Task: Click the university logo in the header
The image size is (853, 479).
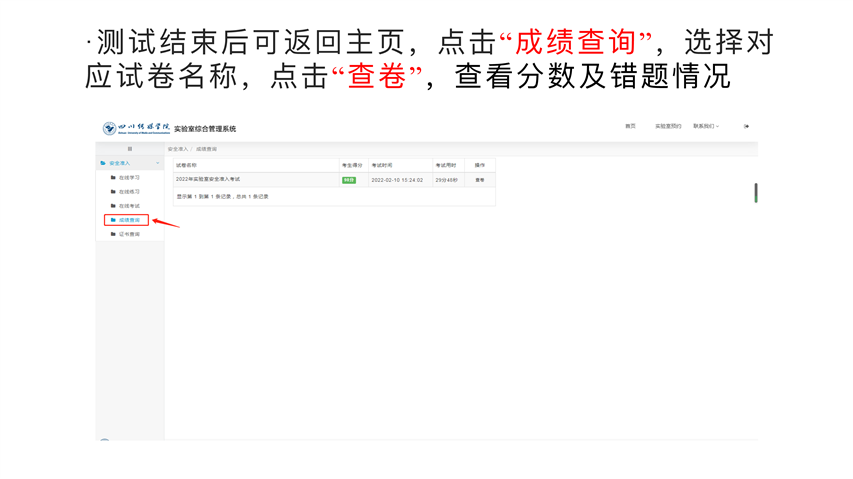Action: coord(110,129)
